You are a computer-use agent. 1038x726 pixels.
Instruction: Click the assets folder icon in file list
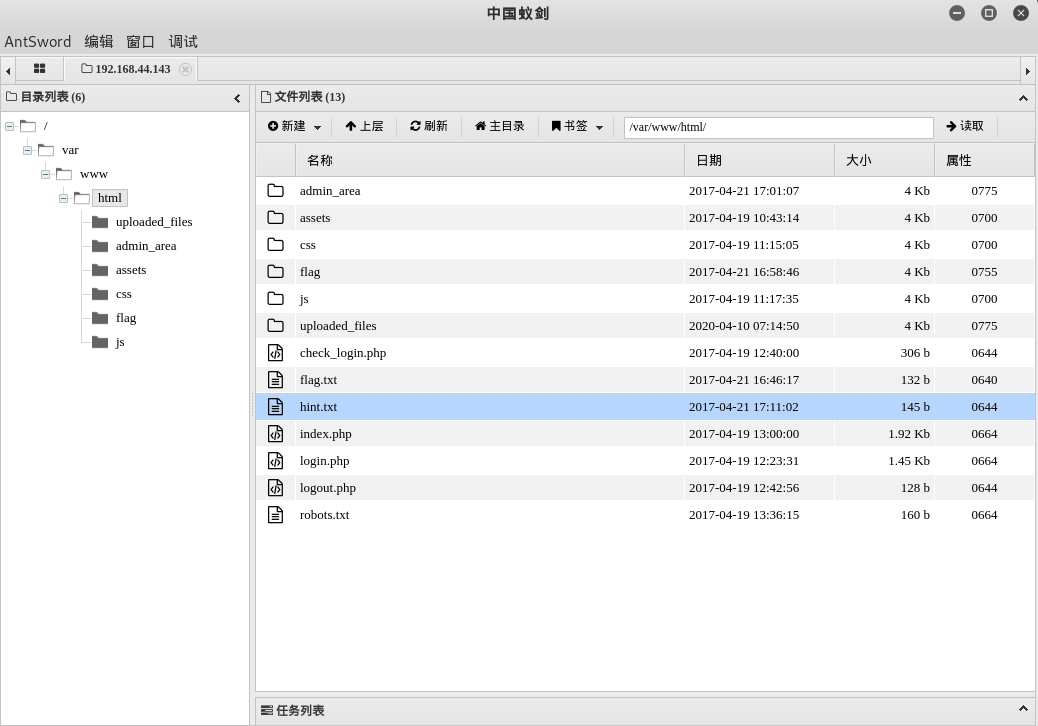coord(275,218)
